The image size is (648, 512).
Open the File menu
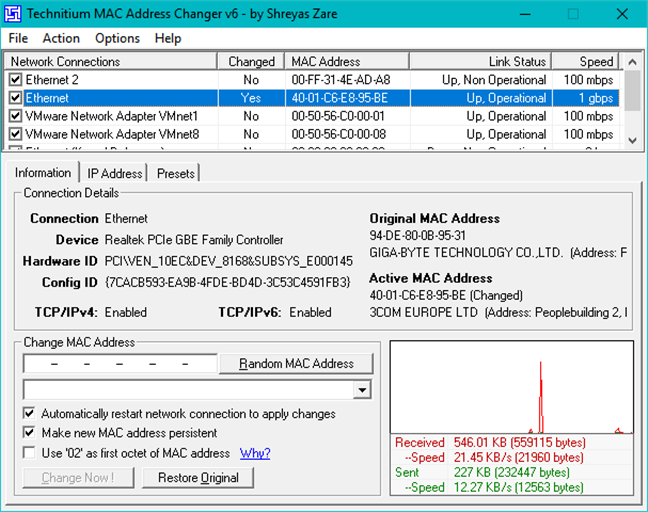[18, 38]
